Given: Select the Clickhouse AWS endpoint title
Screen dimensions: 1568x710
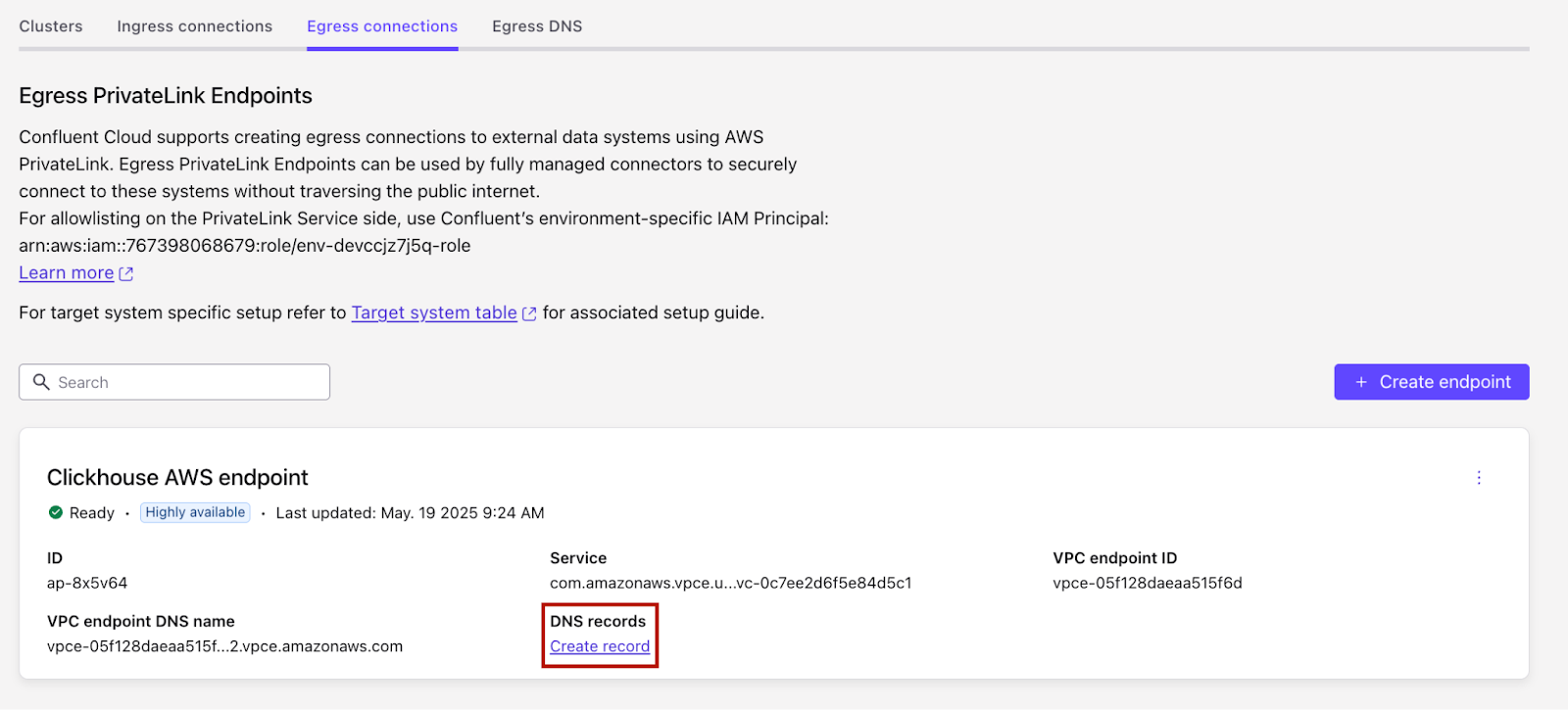Looking at the screenshot, I should pyautogui.click(x=177, y=478).
